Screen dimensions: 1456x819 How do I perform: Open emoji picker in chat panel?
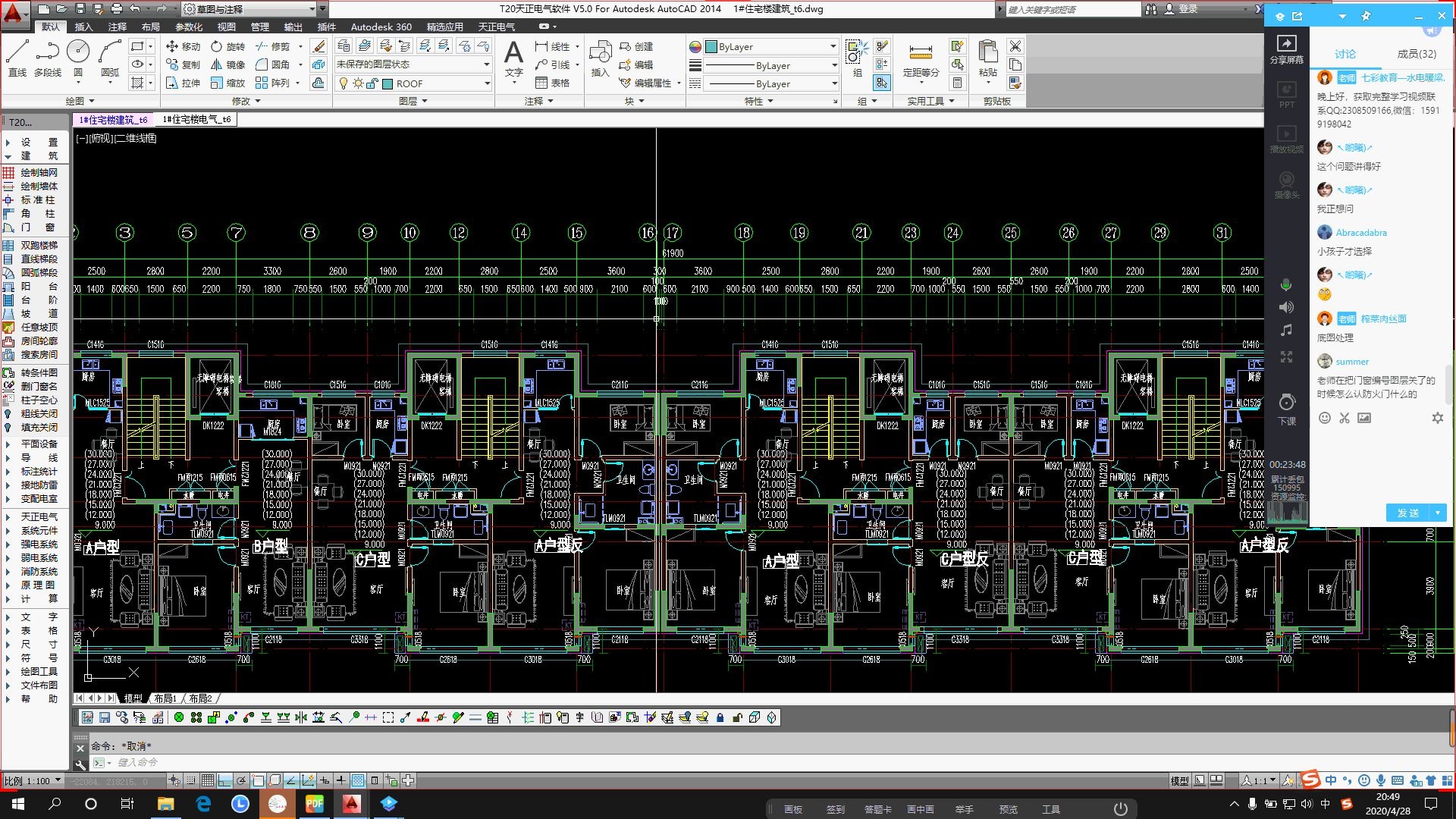(1325, 418)
